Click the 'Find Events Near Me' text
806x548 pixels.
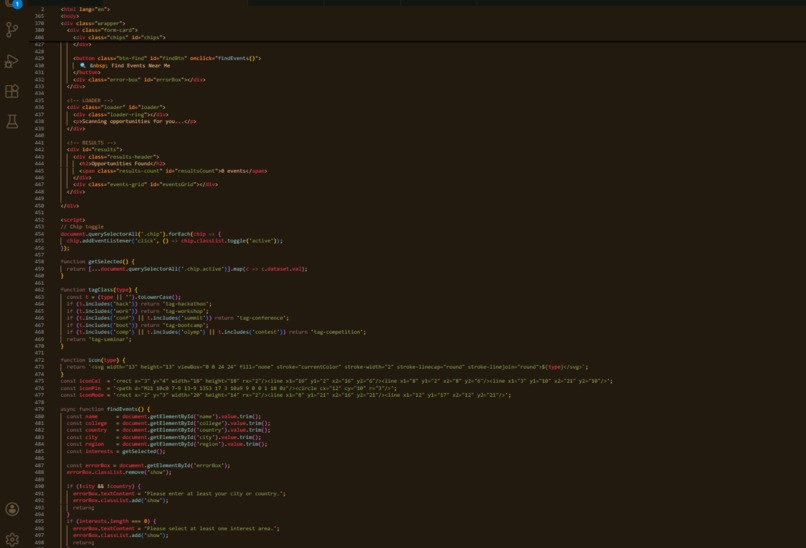[140, 65]
